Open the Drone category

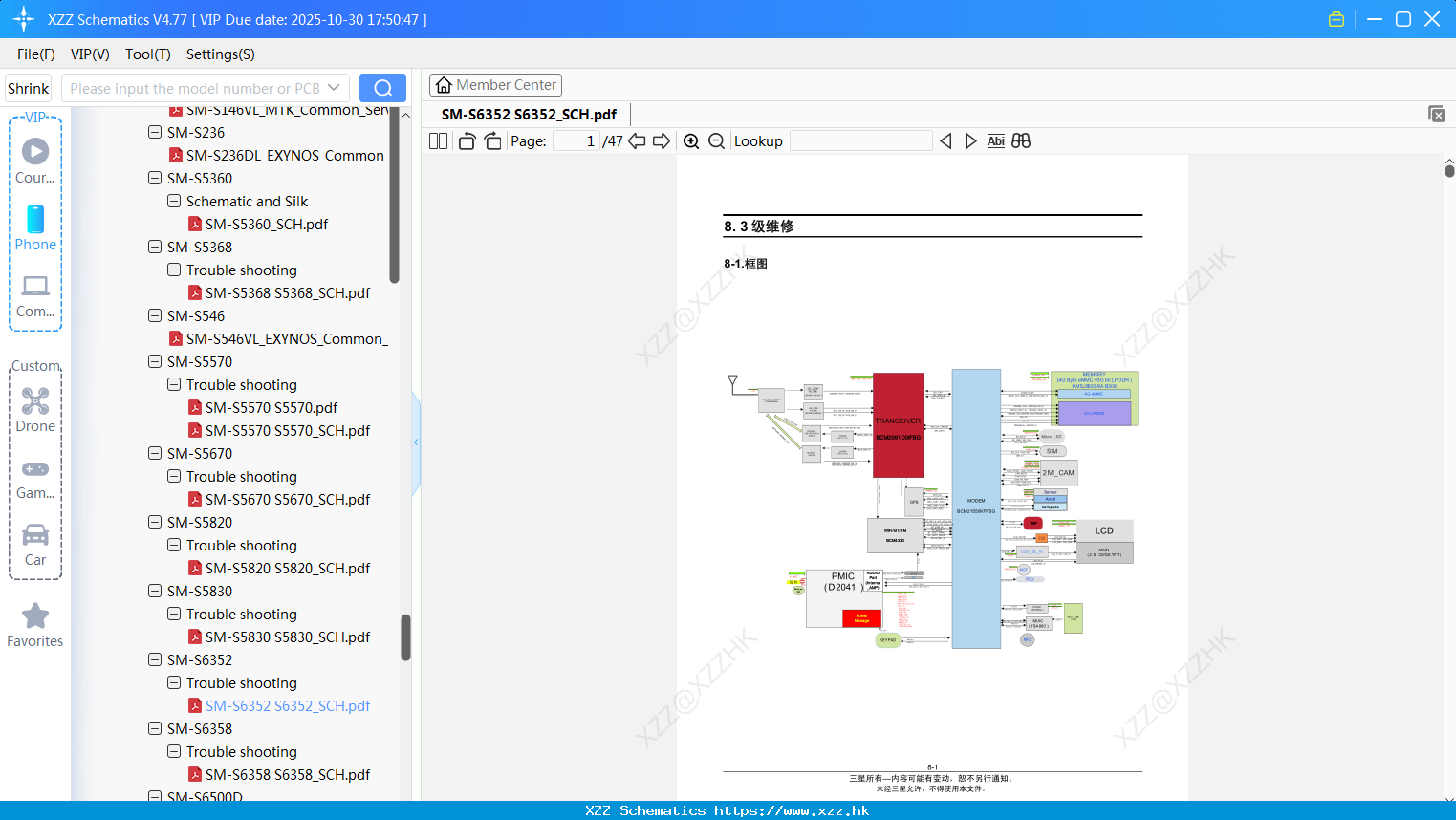35,410
